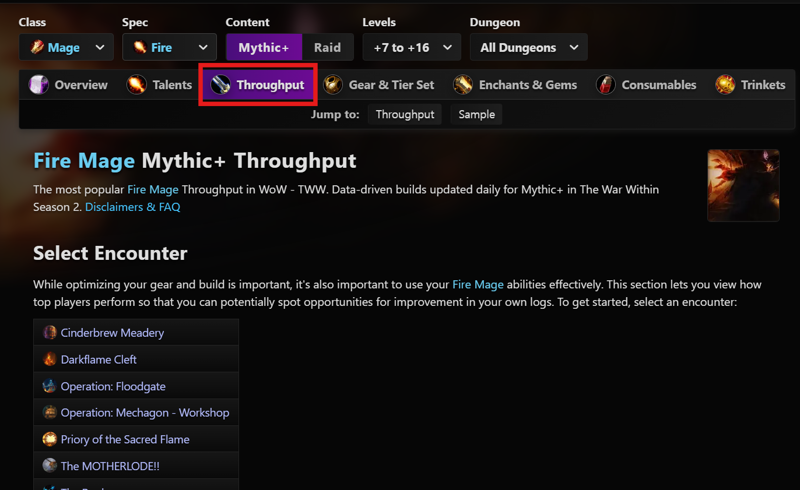Image resolution: width=800 pixels, height=490 pixels.
Task: Open the Levels dropdown +7 to +16
Action: point(412,47)
